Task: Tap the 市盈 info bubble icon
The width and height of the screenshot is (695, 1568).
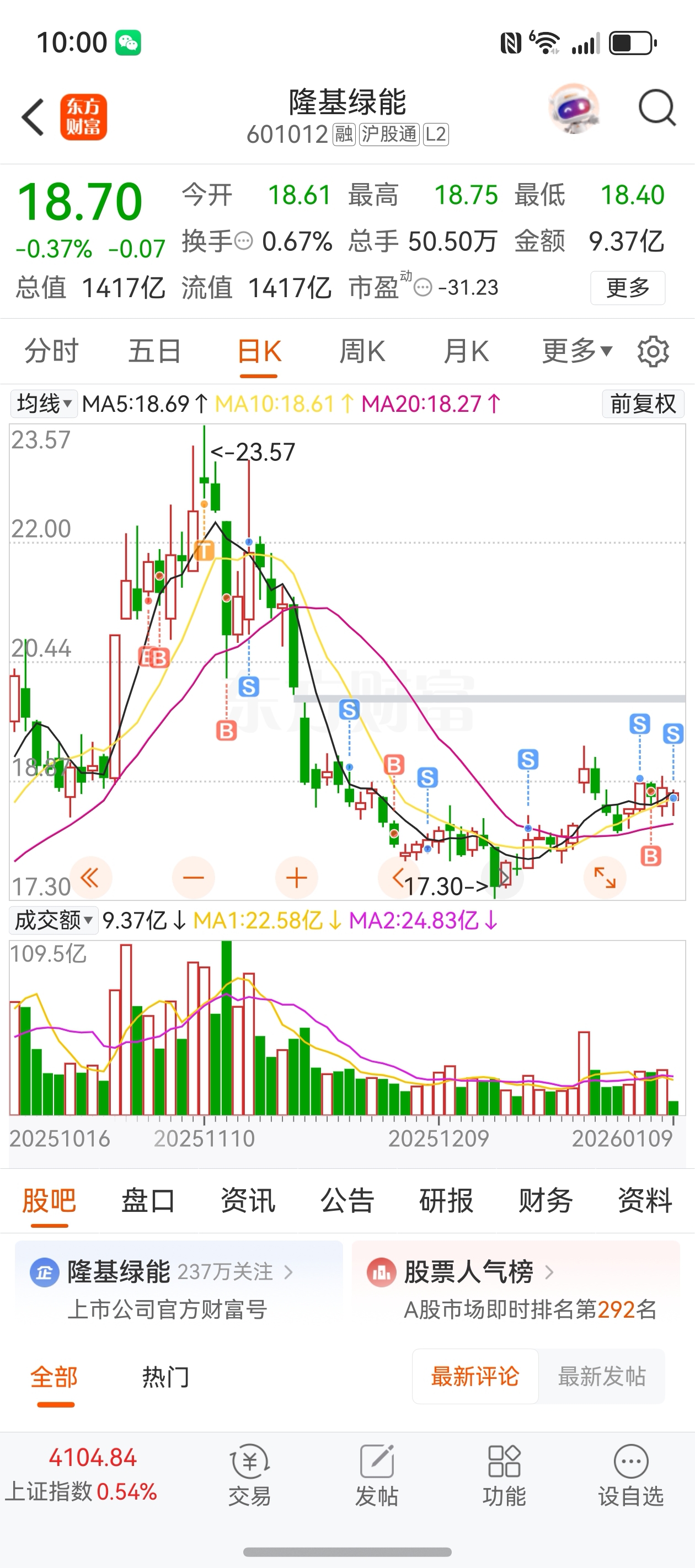Action: point(423,287)
